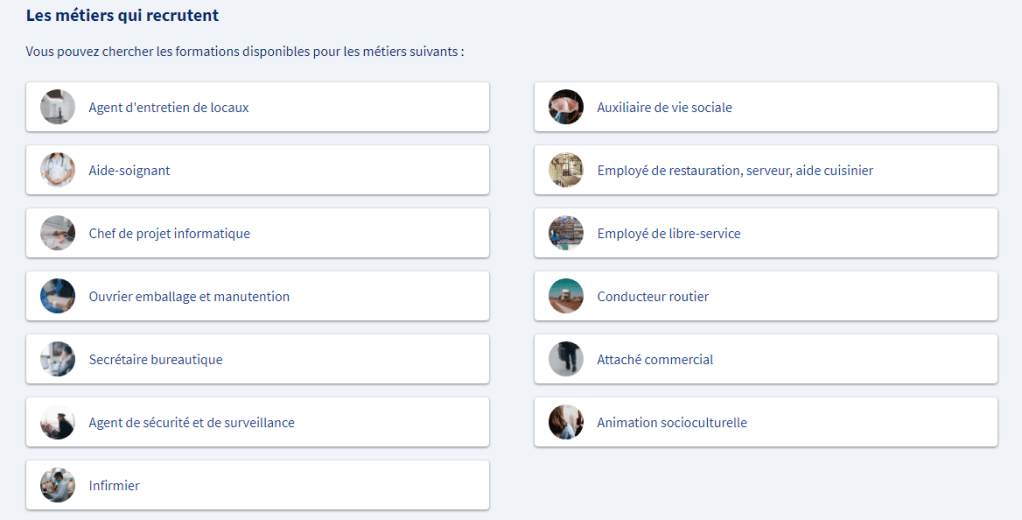Click the Employé de libre-service photo icon
The height and width of the screenshot is (520, 1022).
pos(566,233)
